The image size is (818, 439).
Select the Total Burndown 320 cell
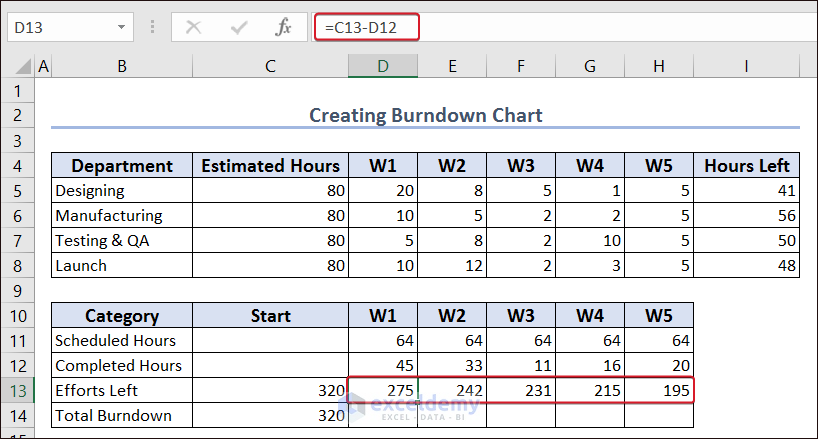[270, 415]
